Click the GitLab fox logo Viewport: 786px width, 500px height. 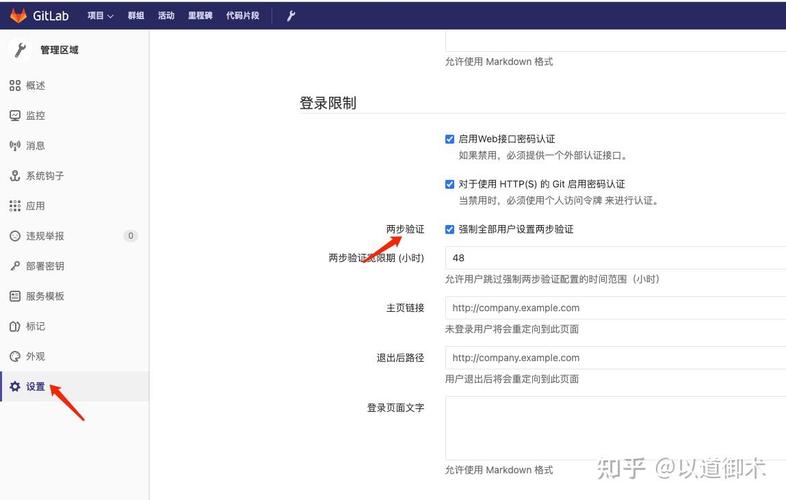point(19,15)
